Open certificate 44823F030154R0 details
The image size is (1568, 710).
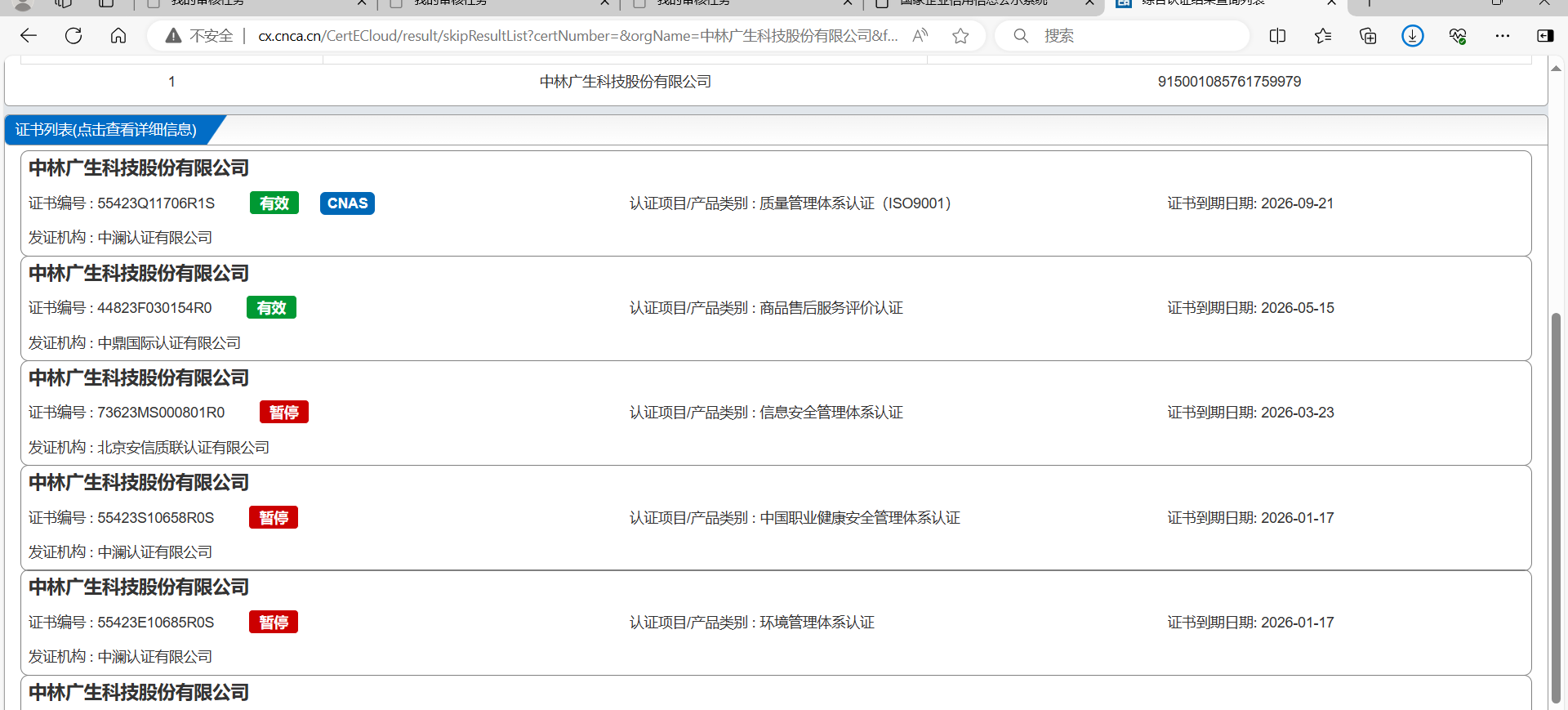pyautogui.click(x=776, y=308)
